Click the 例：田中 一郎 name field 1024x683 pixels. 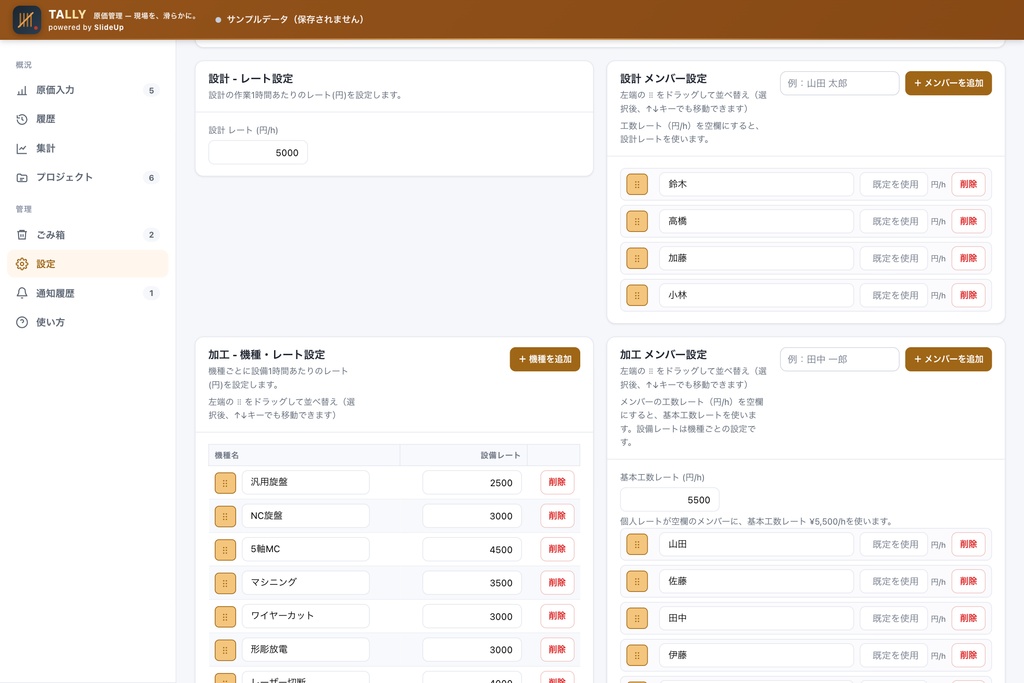pos(839,359)
